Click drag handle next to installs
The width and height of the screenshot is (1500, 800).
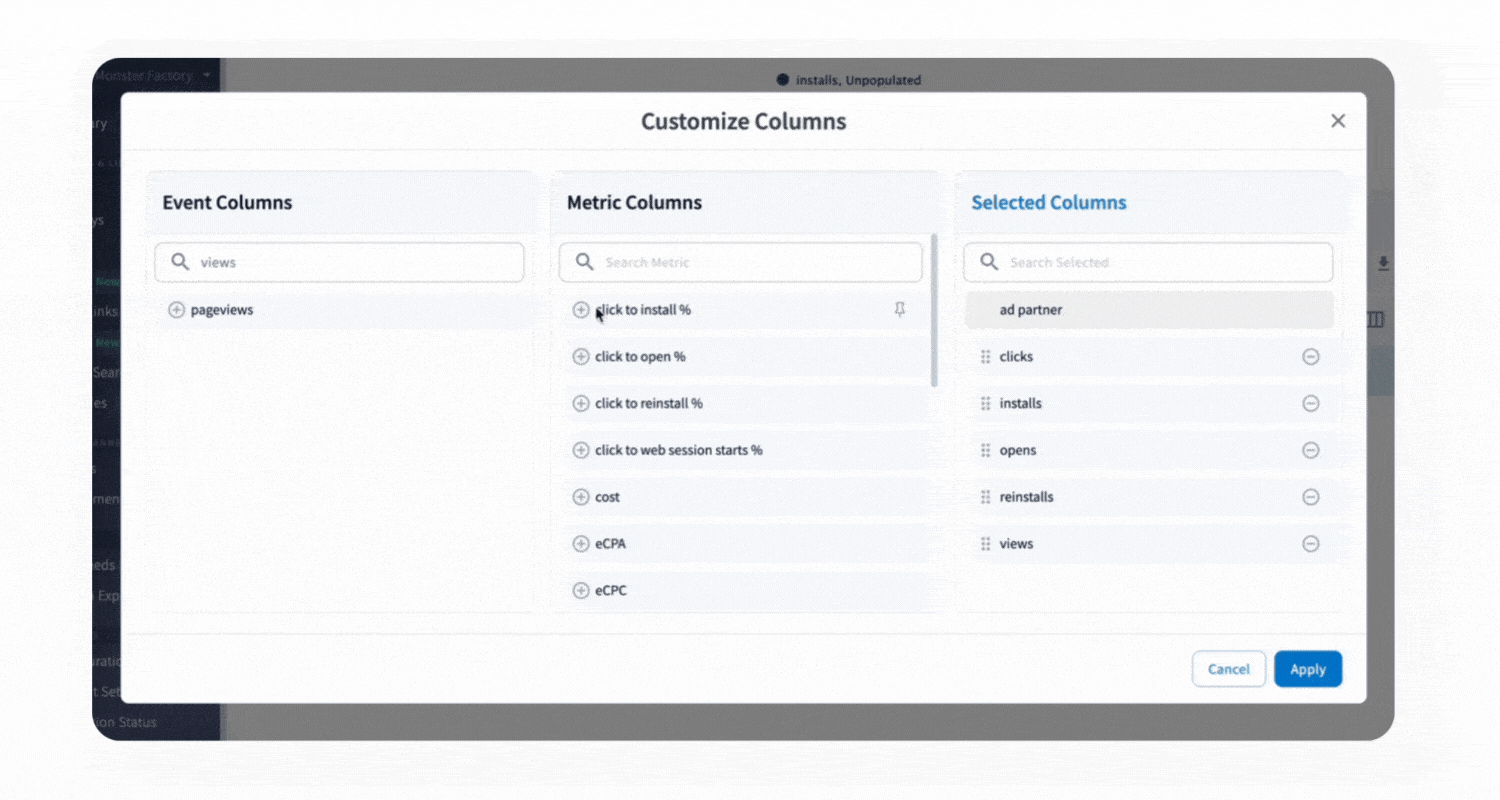(985, 404)
